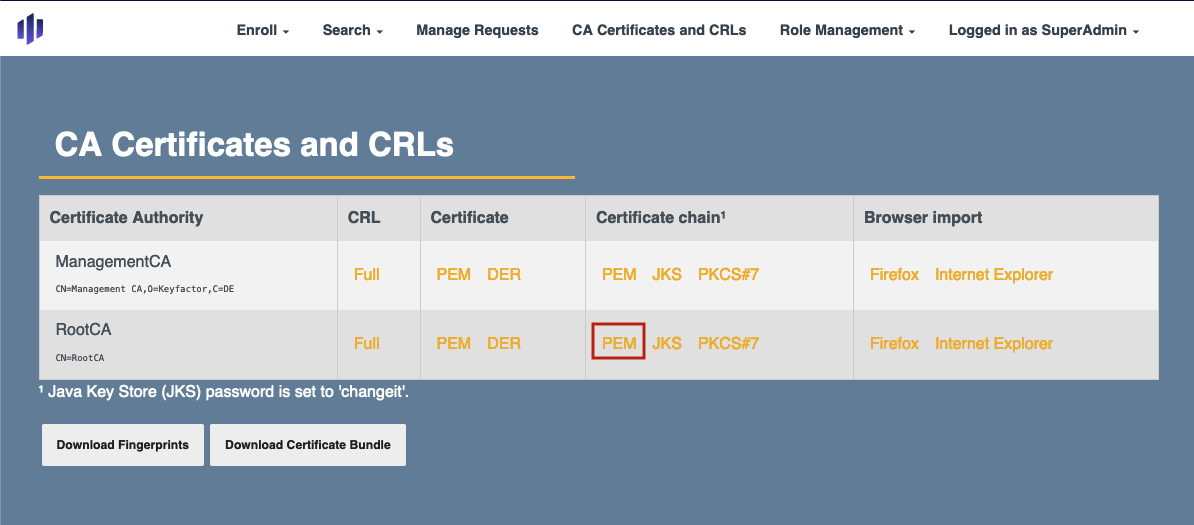Open the Role Management dropdown
This screenshot has height=525, width=1194.
point(847,30)
